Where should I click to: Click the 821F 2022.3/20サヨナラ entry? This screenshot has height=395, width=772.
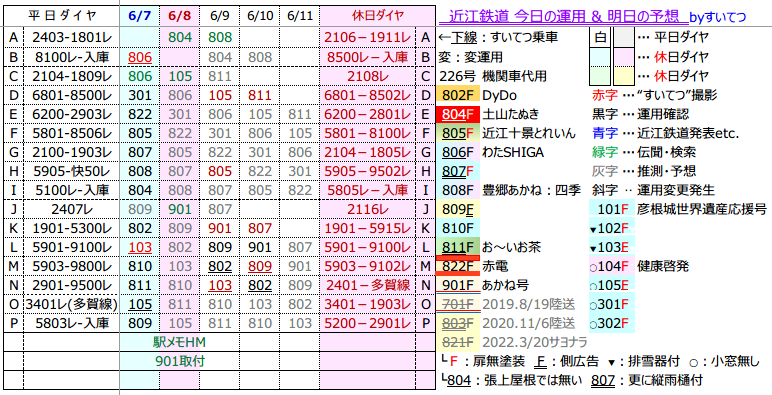click(x=512, y=342)
